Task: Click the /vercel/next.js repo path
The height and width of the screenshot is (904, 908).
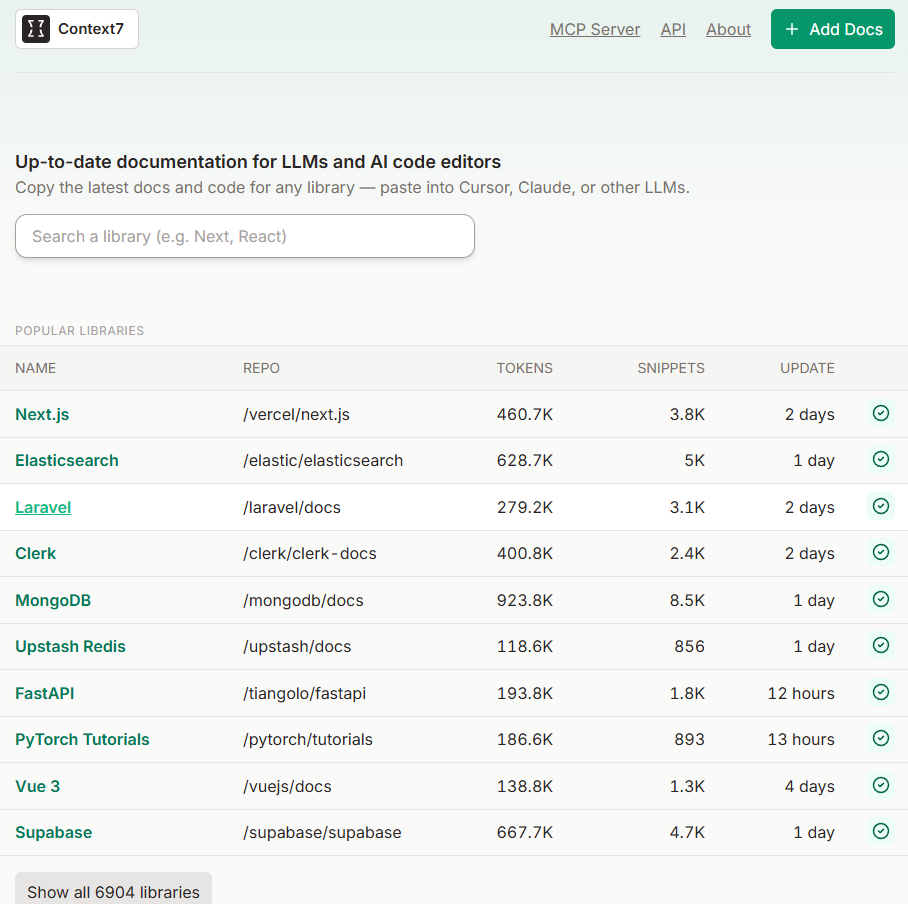Action: [x=296, y=414]
